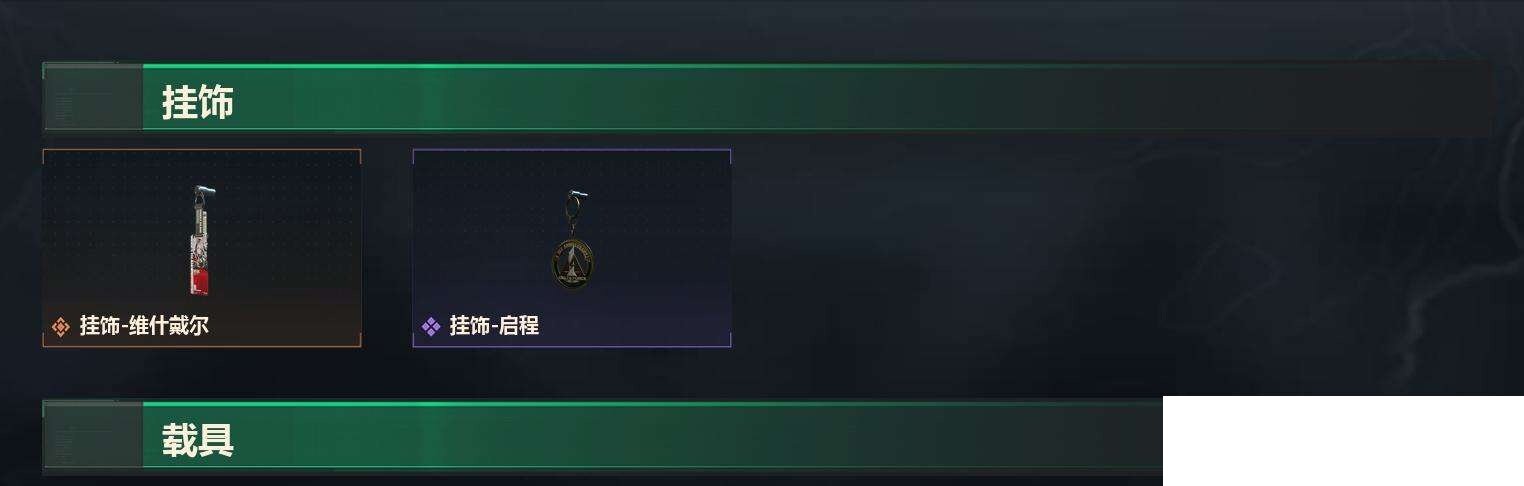This screenshot has height=486, width=1524.
Task: Click the 挂饰-启程 name label
Action: pos(494,326)
